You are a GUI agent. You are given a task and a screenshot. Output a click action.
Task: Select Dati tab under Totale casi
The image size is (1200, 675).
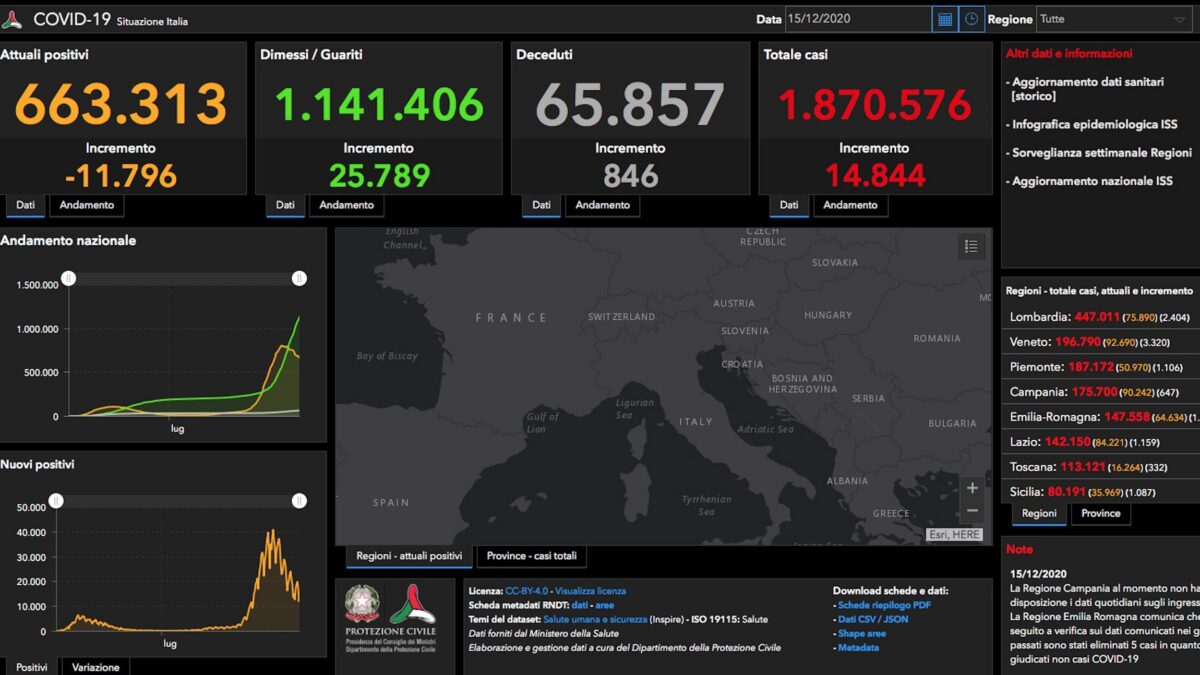tap(789, 205)
